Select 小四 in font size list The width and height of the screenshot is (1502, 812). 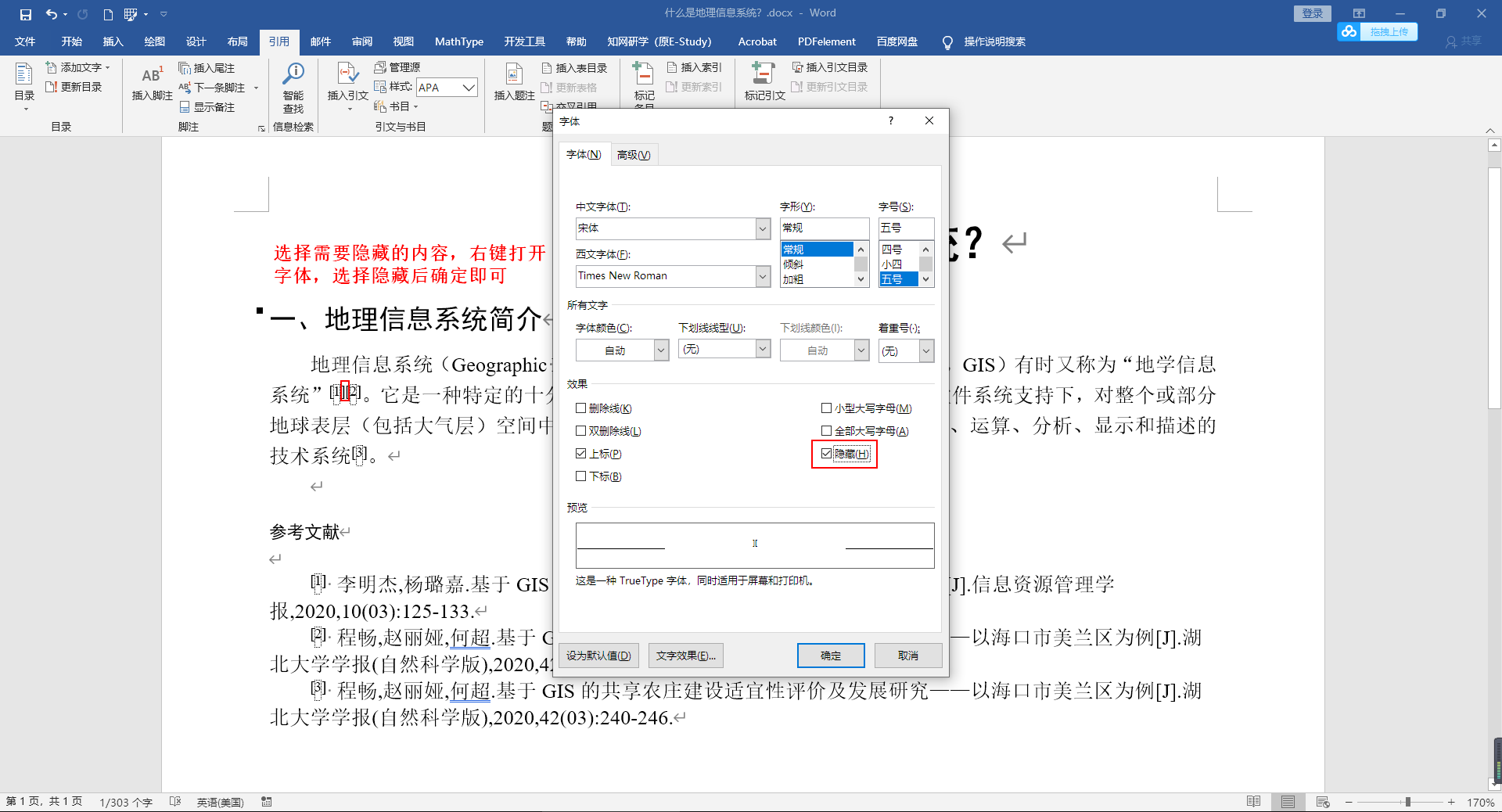coord(898,264)
